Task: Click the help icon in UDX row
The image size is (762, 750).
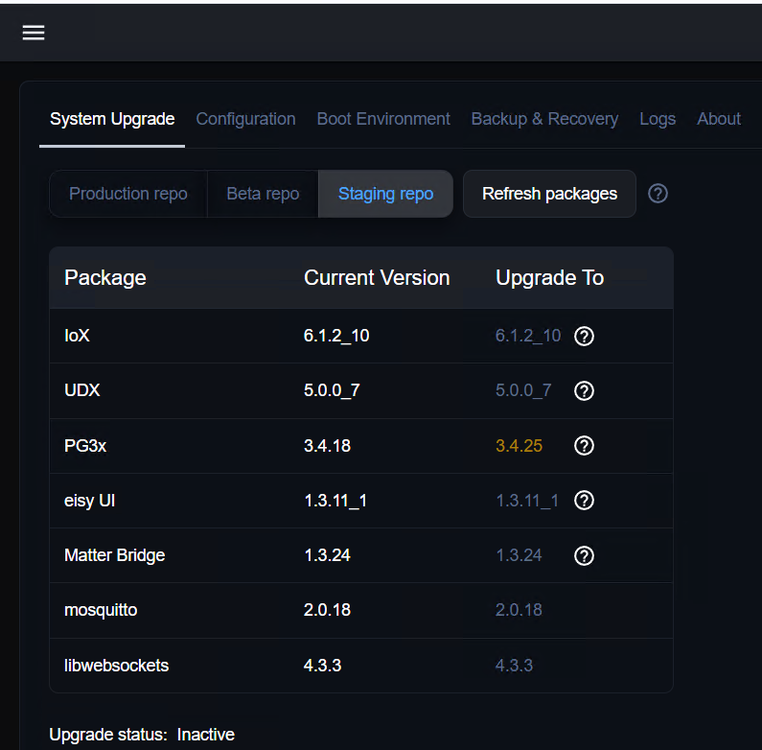Action: 584,391
